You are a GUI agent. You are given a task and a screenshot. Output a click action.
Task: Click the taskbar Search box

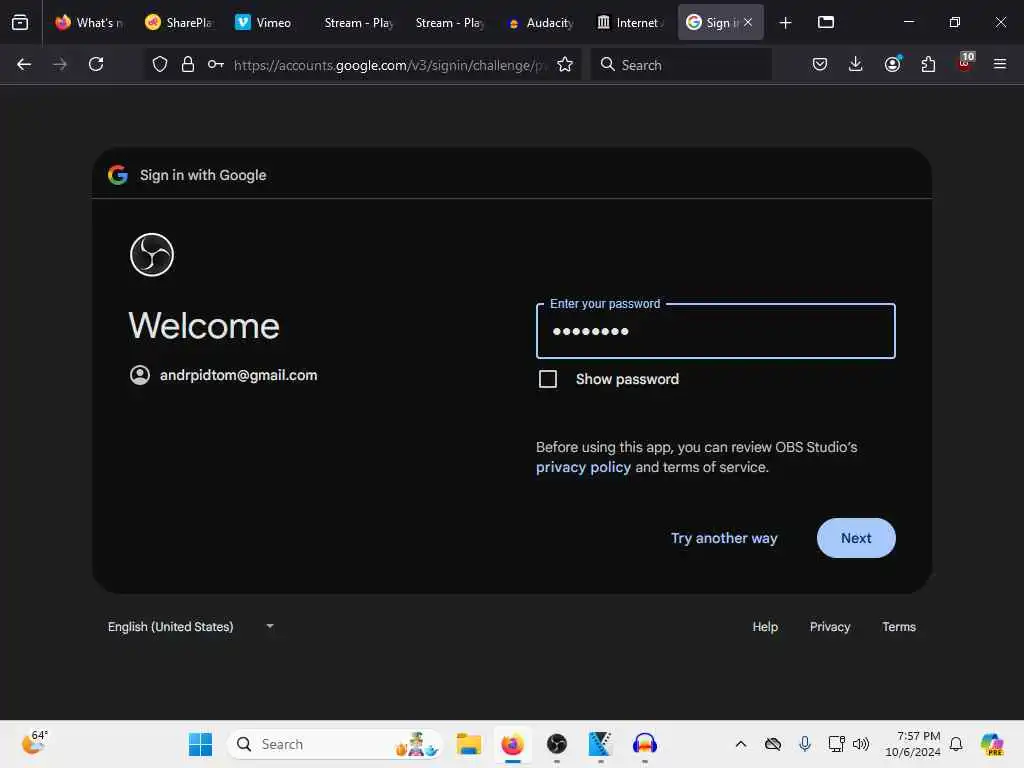pos(334,744)
